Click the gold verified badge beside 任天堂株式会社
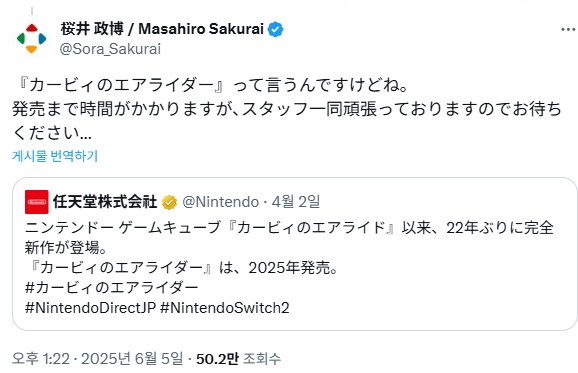Screen dimensions: 578x373 click(x=170, y=202)
